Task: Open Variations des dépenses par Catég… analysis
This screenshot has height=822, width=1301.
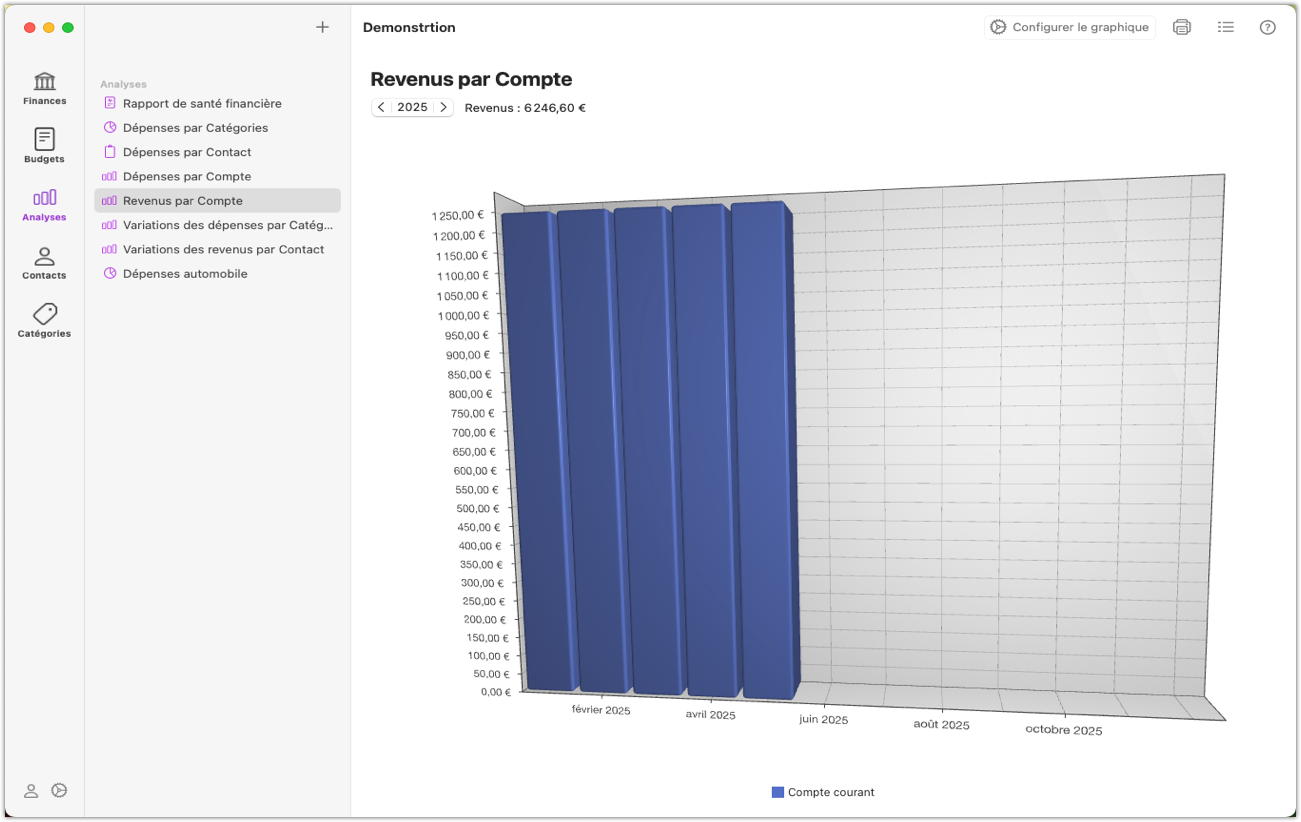Action: (217, 225)
